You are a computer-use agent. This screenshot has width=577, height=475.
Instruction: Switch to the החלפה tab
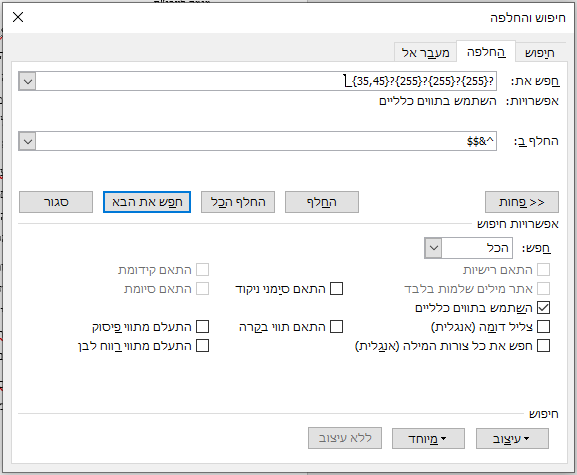coord(486,52)
